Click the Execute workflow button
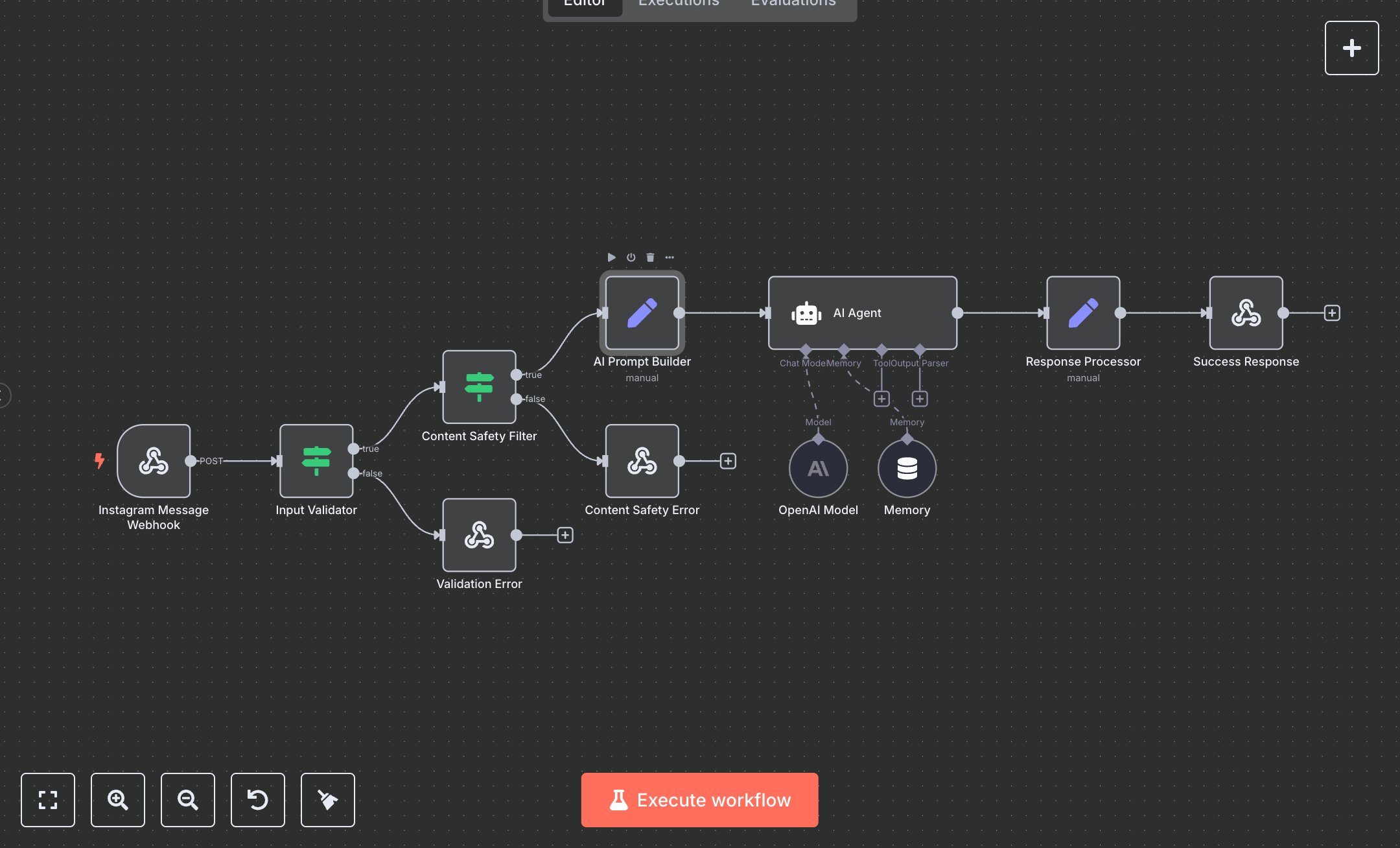This screenshot has width=1400, height=848. [x=699, y=800]
